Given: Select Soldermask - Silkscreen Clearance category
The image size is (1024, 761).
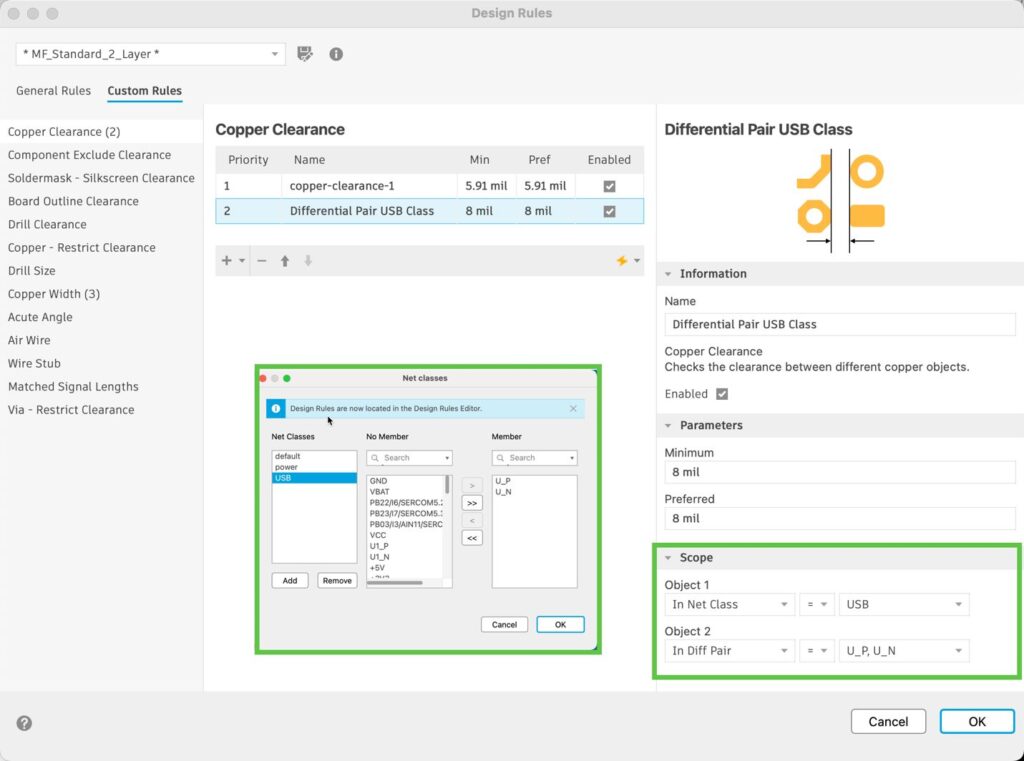Looking at the screenshot, I should tap(101, 178).
